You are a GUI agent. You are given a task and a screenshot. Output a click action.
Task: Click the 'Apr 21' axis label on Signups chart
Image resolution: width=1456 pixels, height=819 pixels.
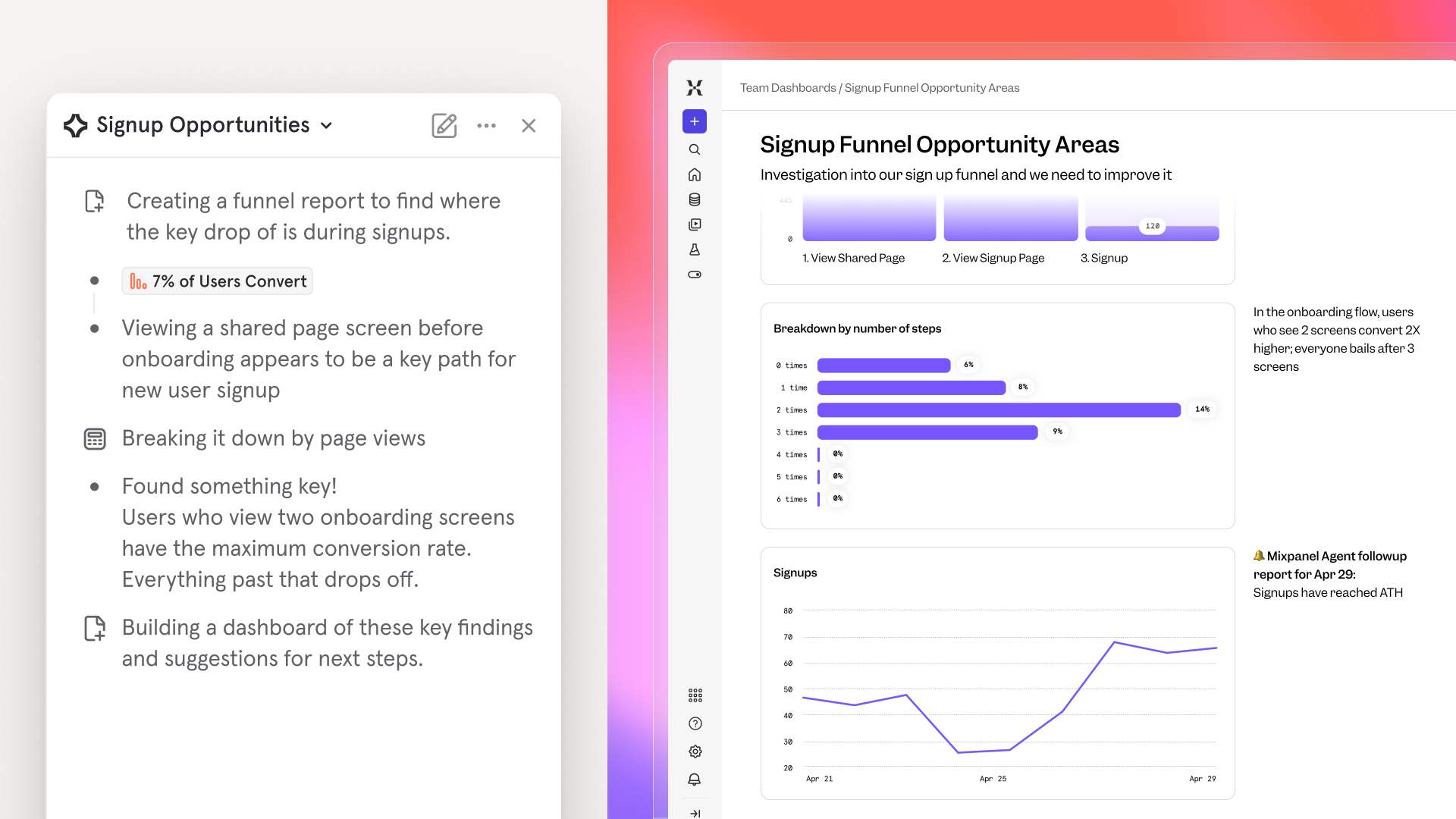coord(819,779)
